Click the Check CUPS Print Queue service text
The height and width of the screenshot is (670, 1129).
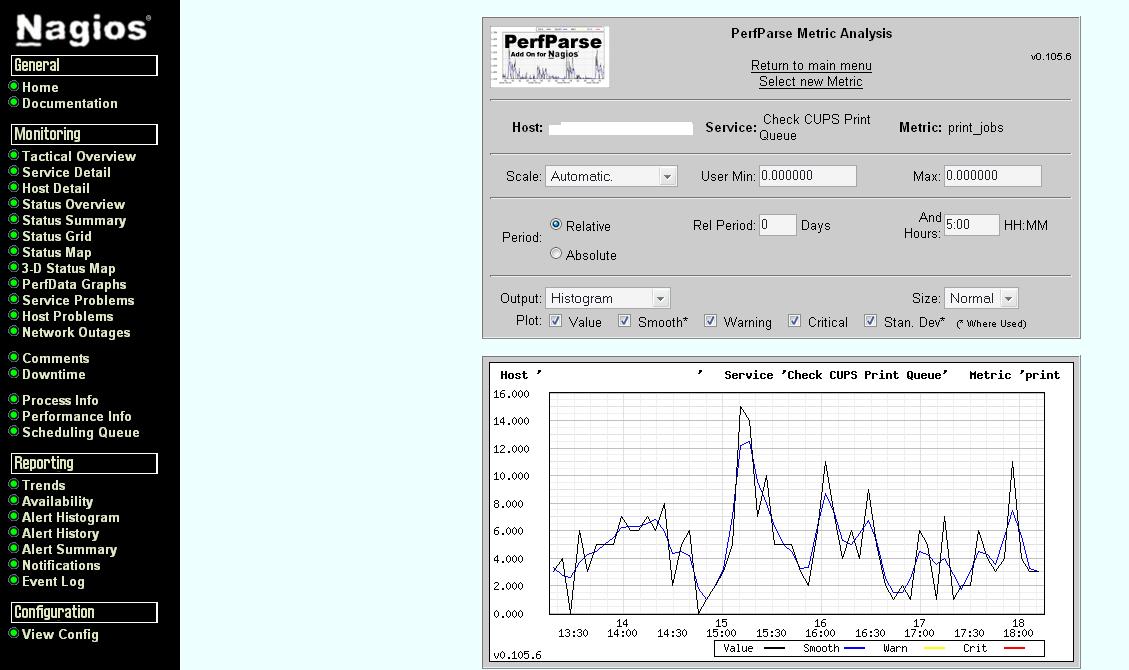815,127
